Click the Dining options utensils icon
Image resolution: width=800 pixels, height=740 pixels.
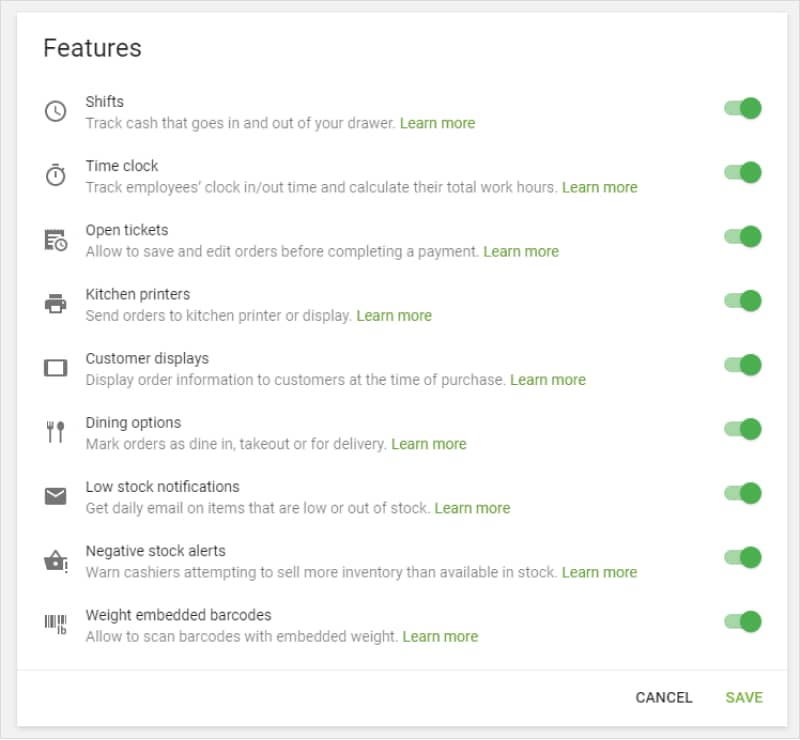(x=56, y=430)
